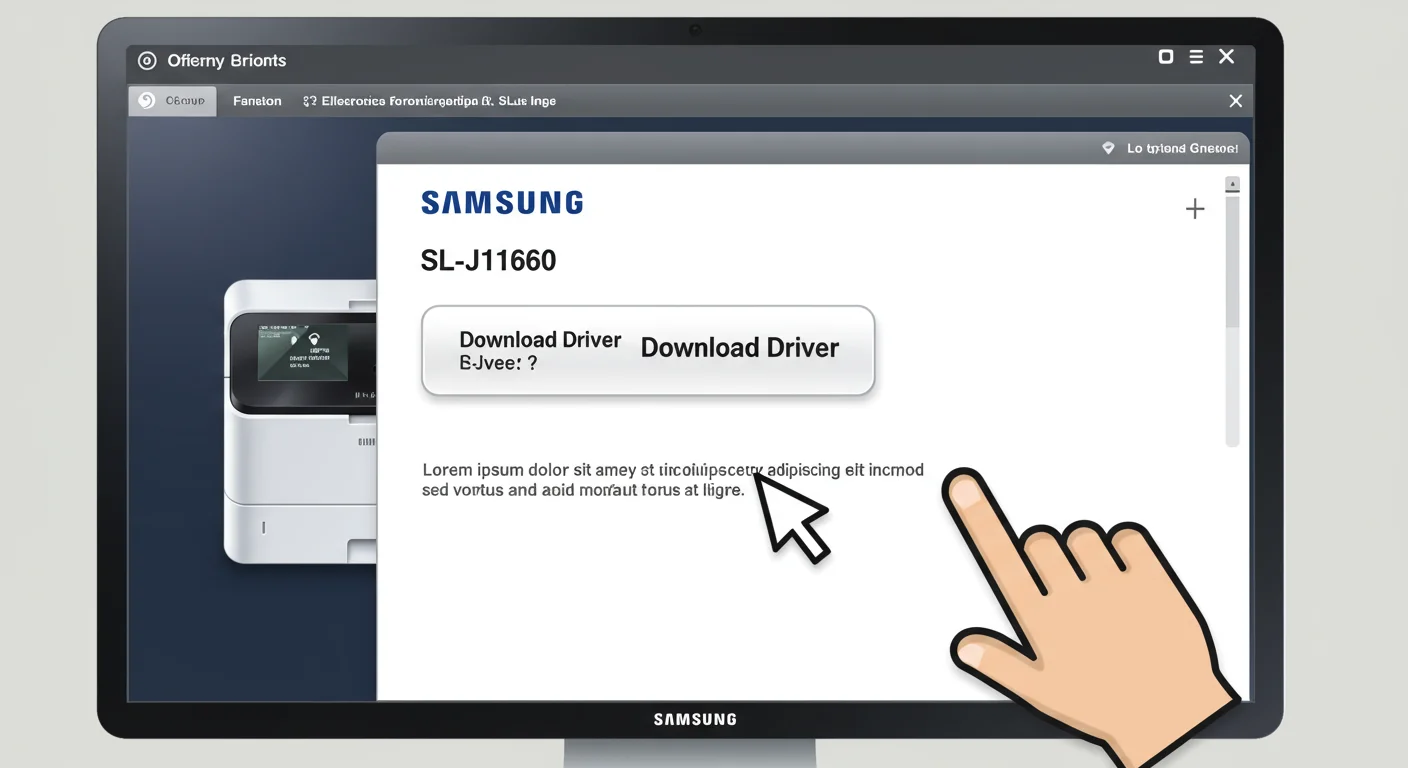The height and width of the screenshot is (768, 1408).
Task: Click the large bold Download Driver label
Action: click(x=739, y=348)
